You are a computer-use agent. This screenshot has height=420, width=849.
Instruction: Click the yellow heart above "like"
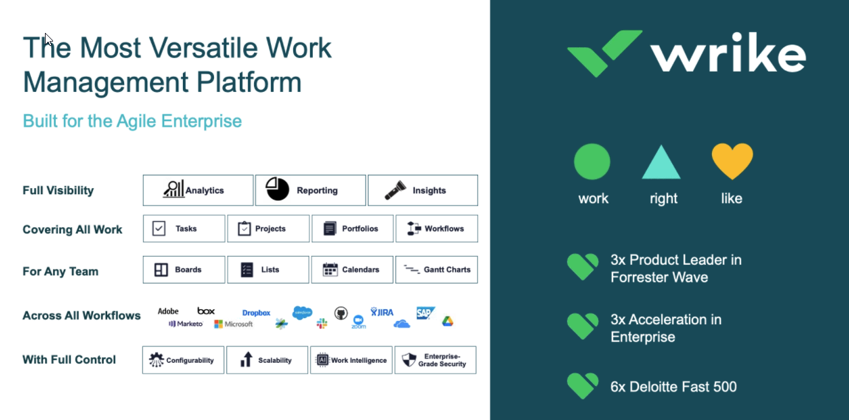click(732, 161)
